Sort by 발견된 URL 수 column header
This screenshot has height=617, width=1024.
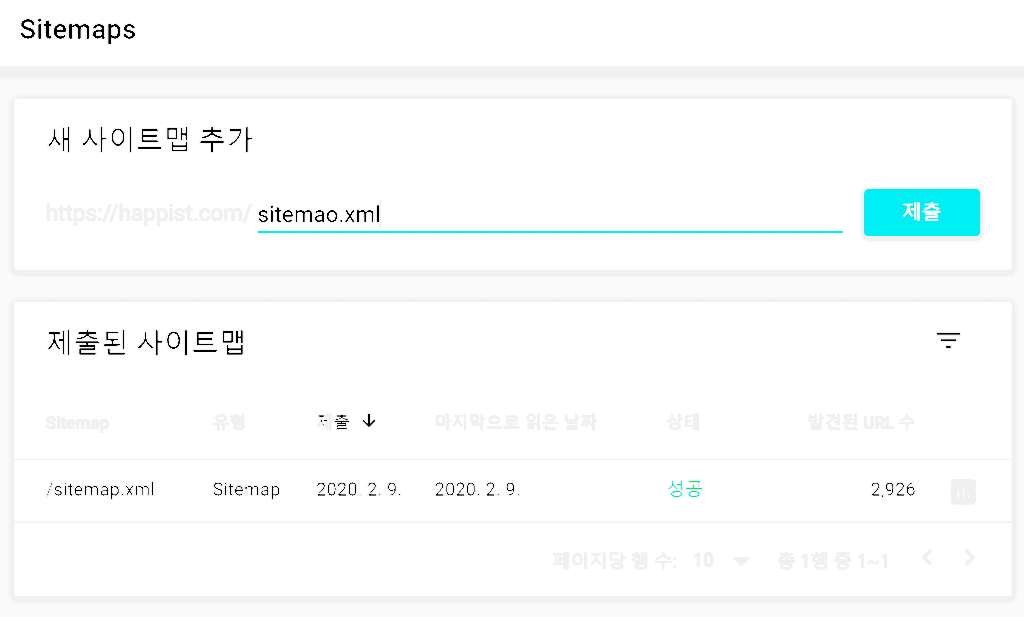(860, 422)
